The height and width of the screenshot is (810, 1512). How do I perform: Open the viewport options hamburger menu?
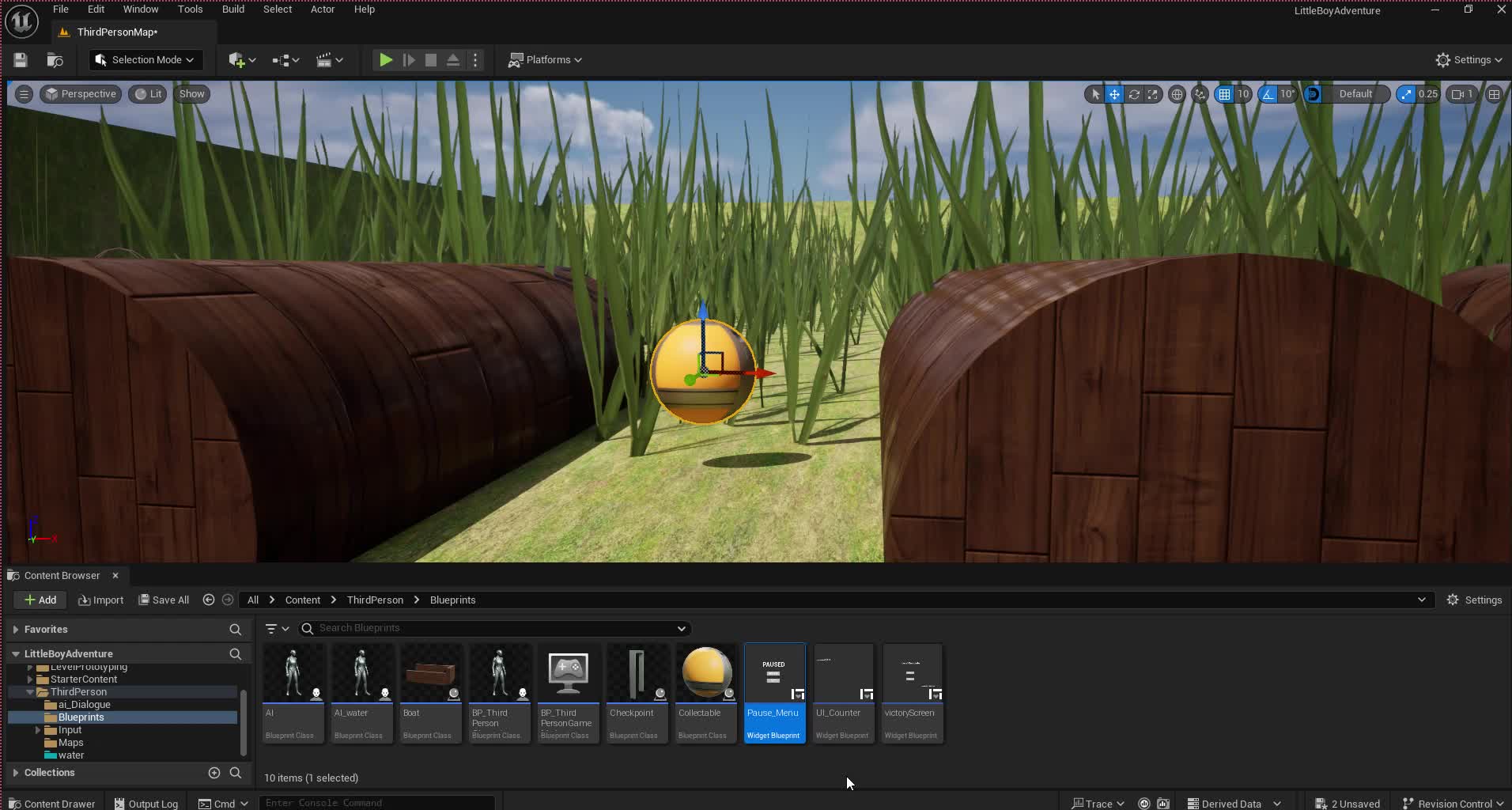(24, 94)
